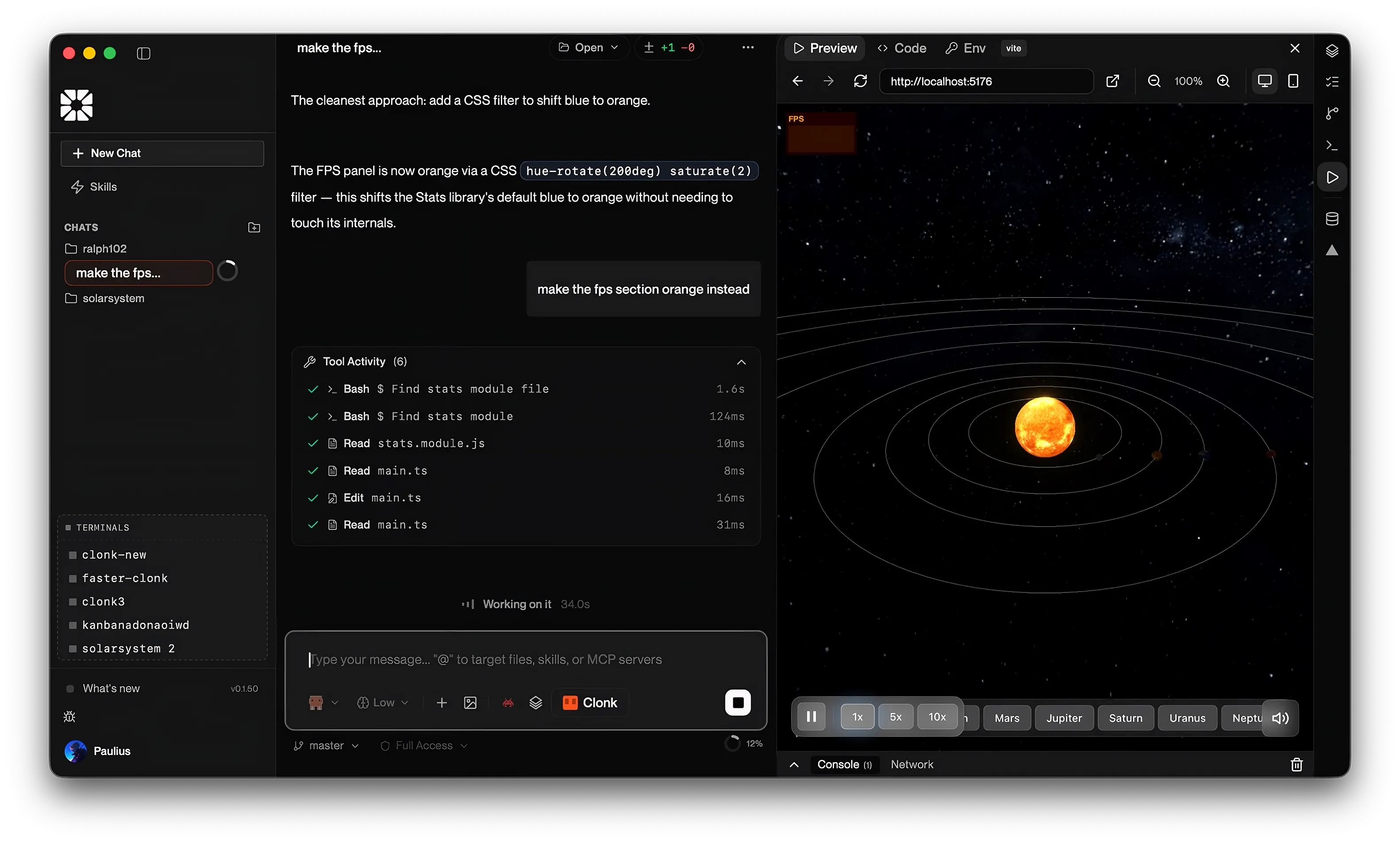Switch to the Code tab
1400x843 pixels.
click(x=902, y=48)
